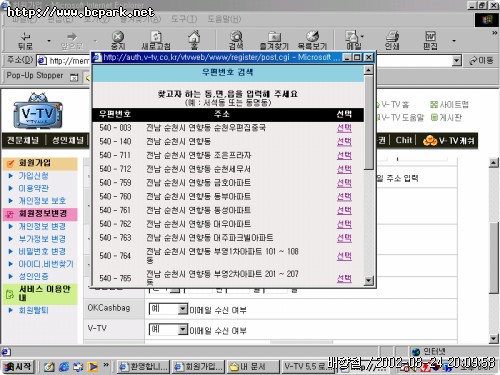Click the Forward (앞으로) toolbar button
Viewport: 500px width, 375px height.
[x=72, y=41]
